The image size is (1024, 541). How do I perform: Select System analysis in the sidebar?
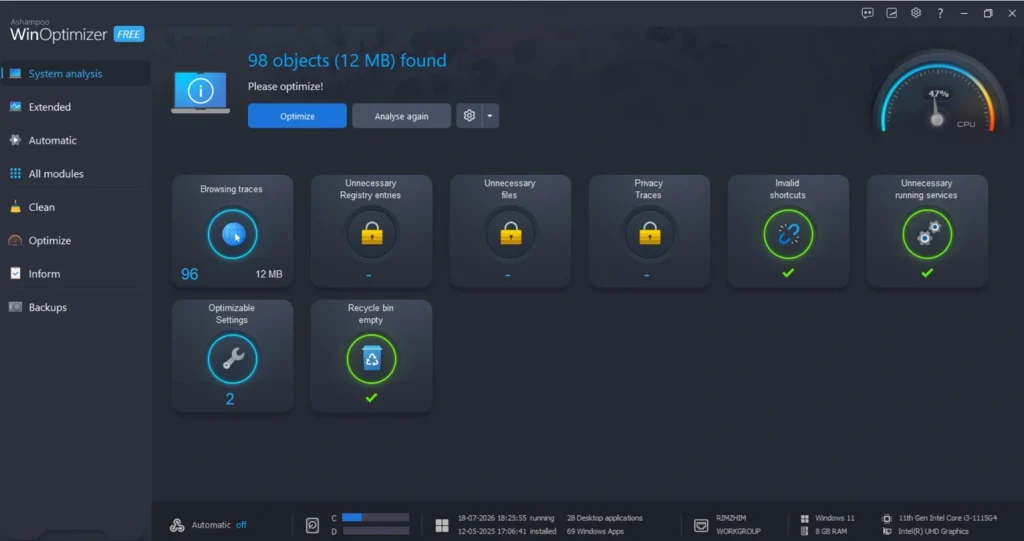(x=76, y=74)
